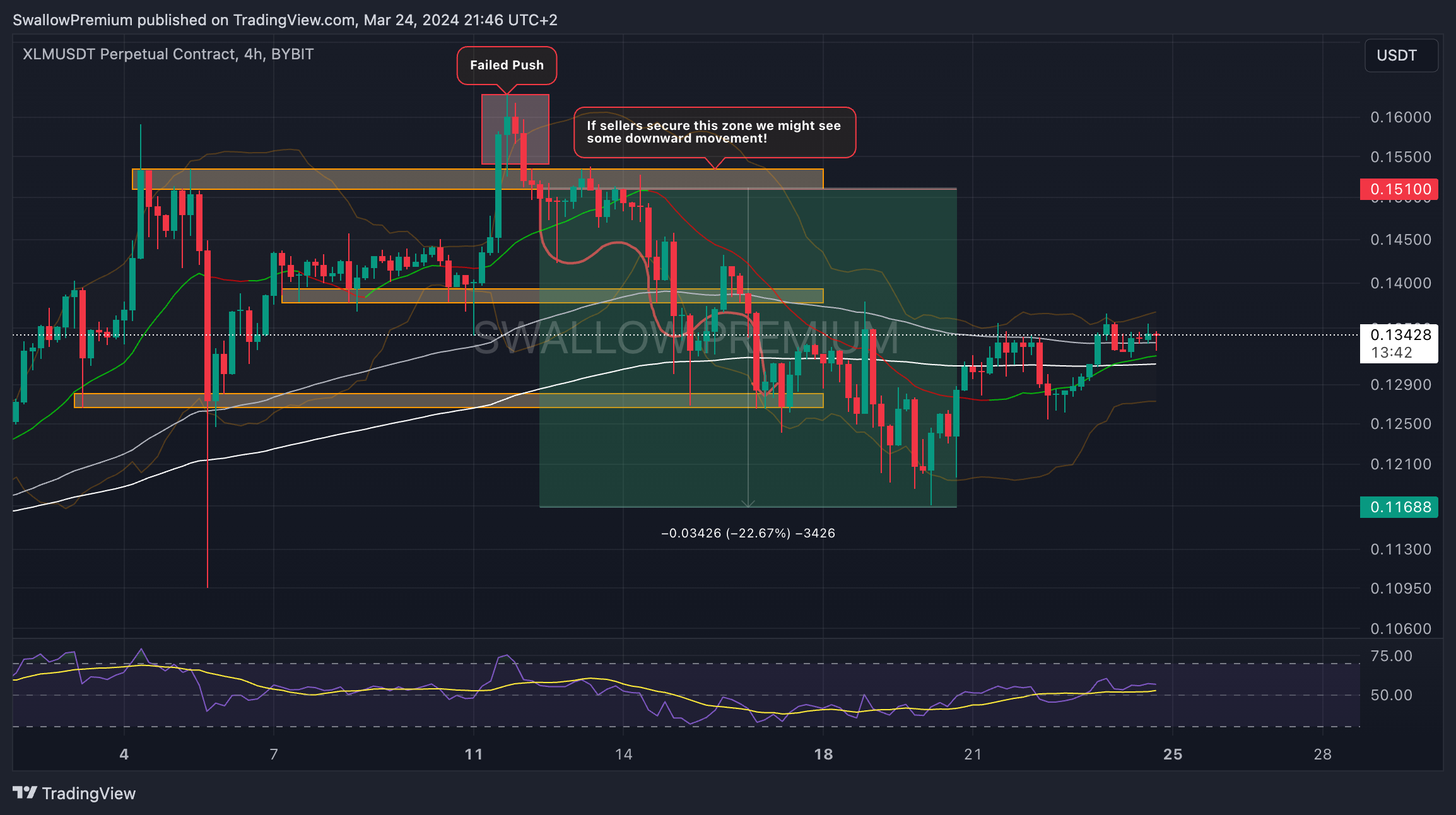Click date label 11 on time axis
The width and height of the screenshot is (1456, 815).
474,754
